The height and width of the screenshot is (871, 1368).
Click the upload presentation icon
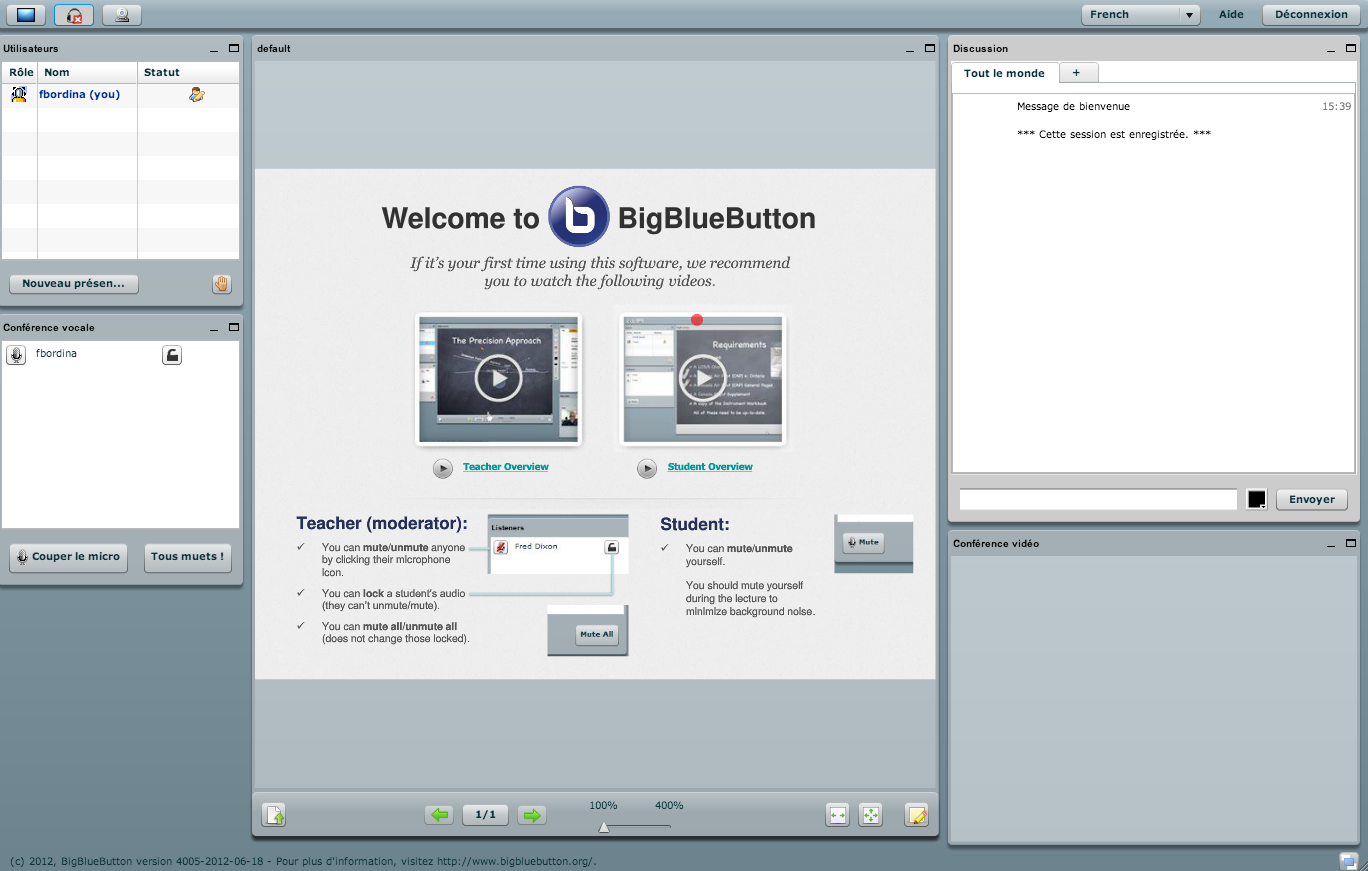[x=274, y=815]
